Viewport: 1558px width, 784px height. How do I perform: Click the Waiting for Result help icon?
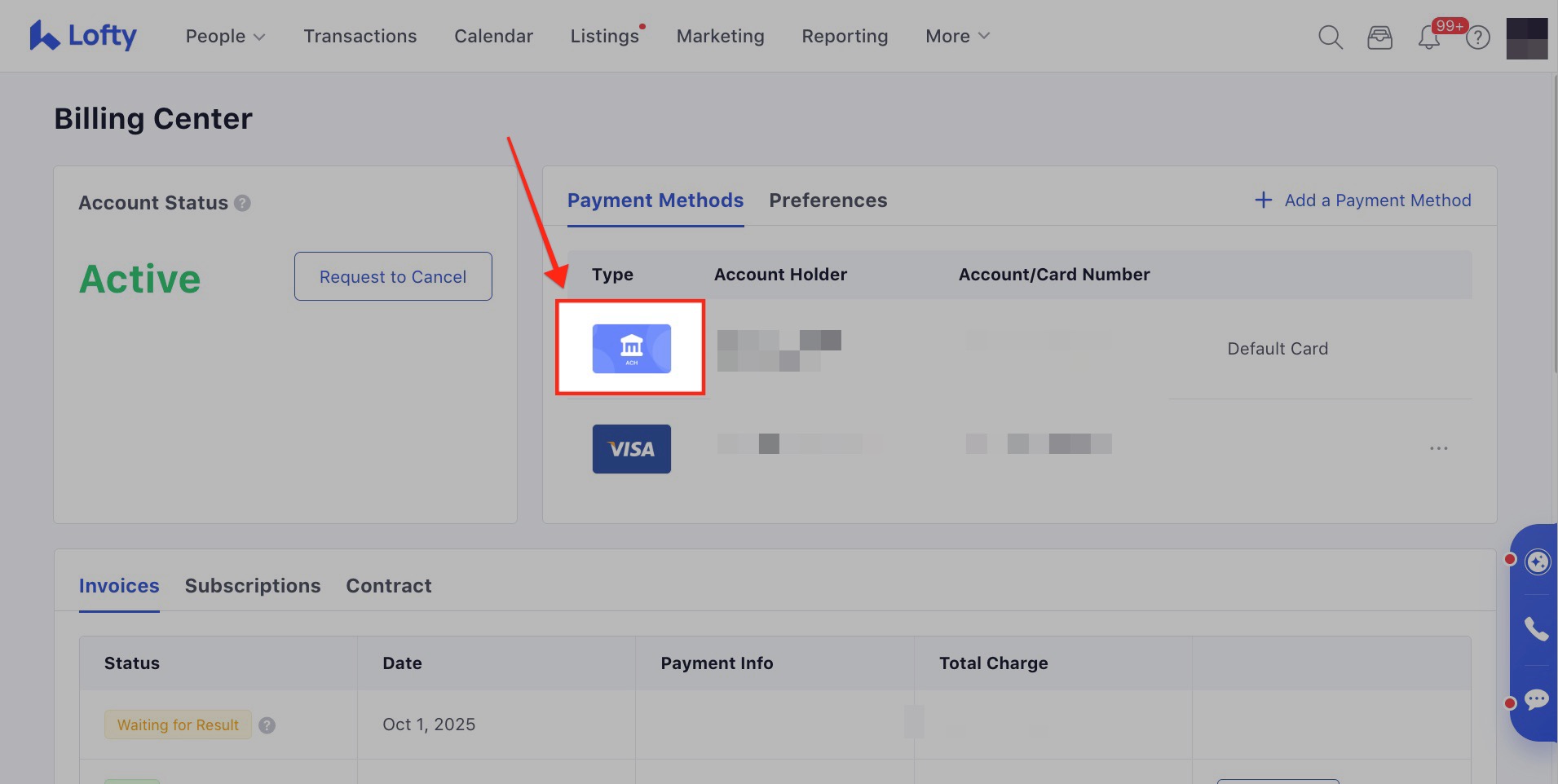pos(267,725)
